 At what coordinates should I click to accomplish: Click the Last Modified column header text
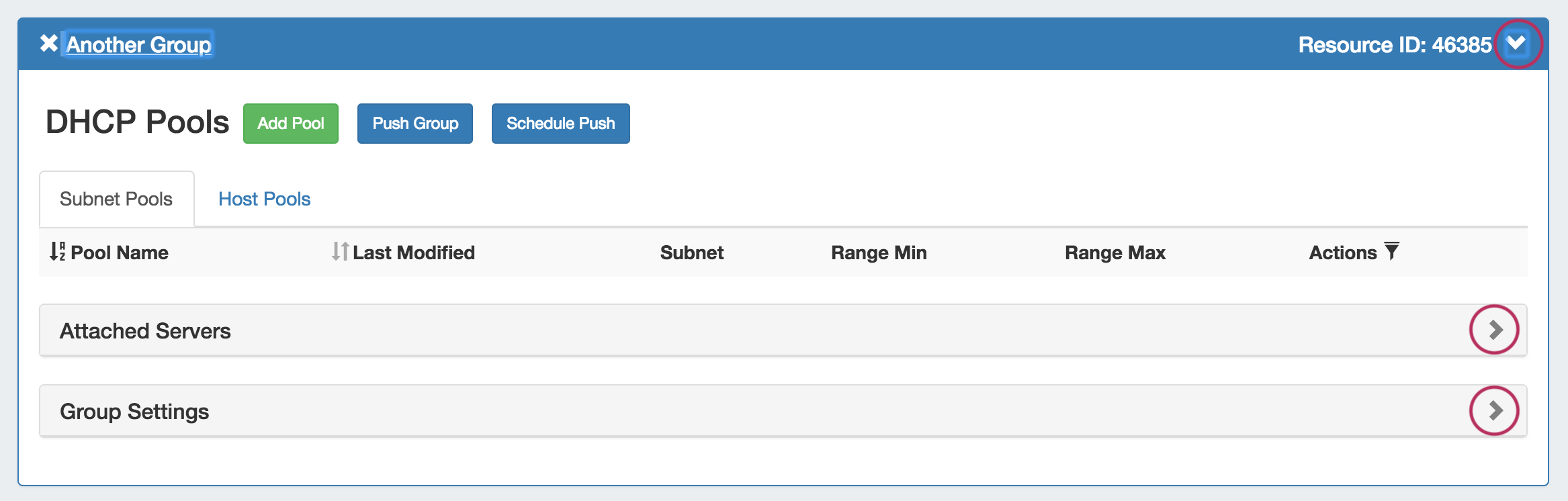pyautogui.click(x=414, y=253)
